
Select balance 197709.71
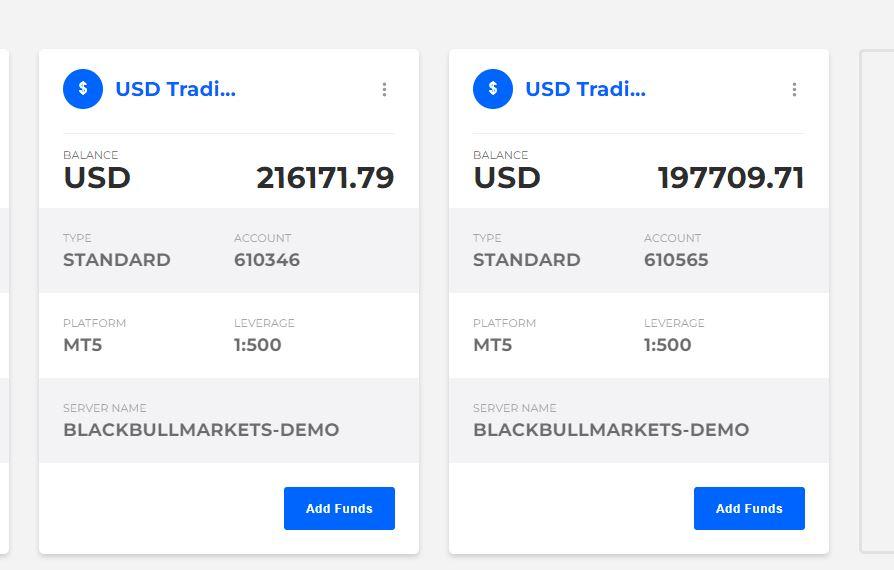pyautogui.click(x=731, y=178)
